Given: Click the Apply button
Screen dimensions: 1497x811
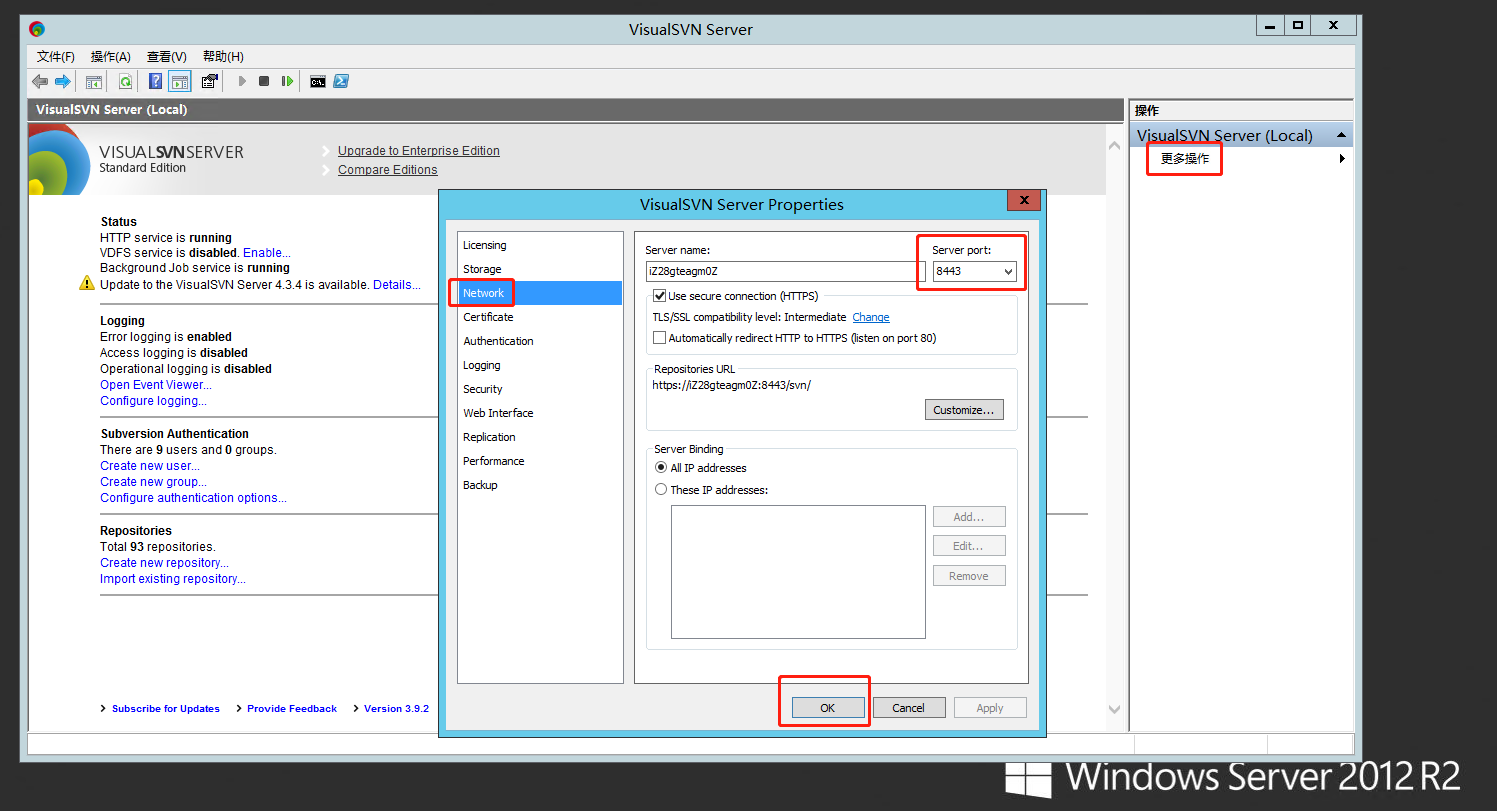Looking at the screenshot, I should tap(990, 708).
